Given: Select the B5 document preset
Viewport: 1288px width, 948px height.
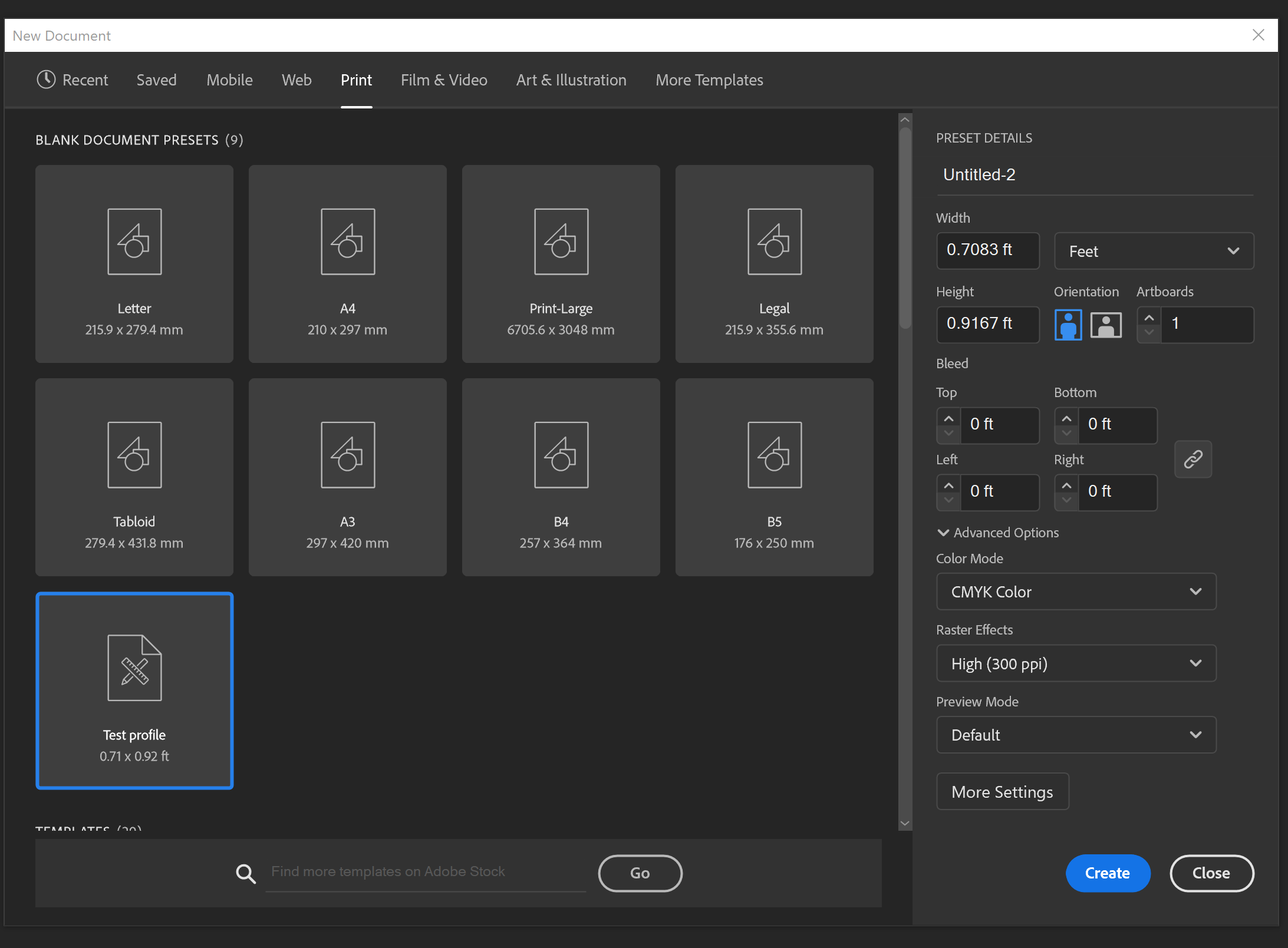Looking at the screenshot, I should click(x=774, y=477).
